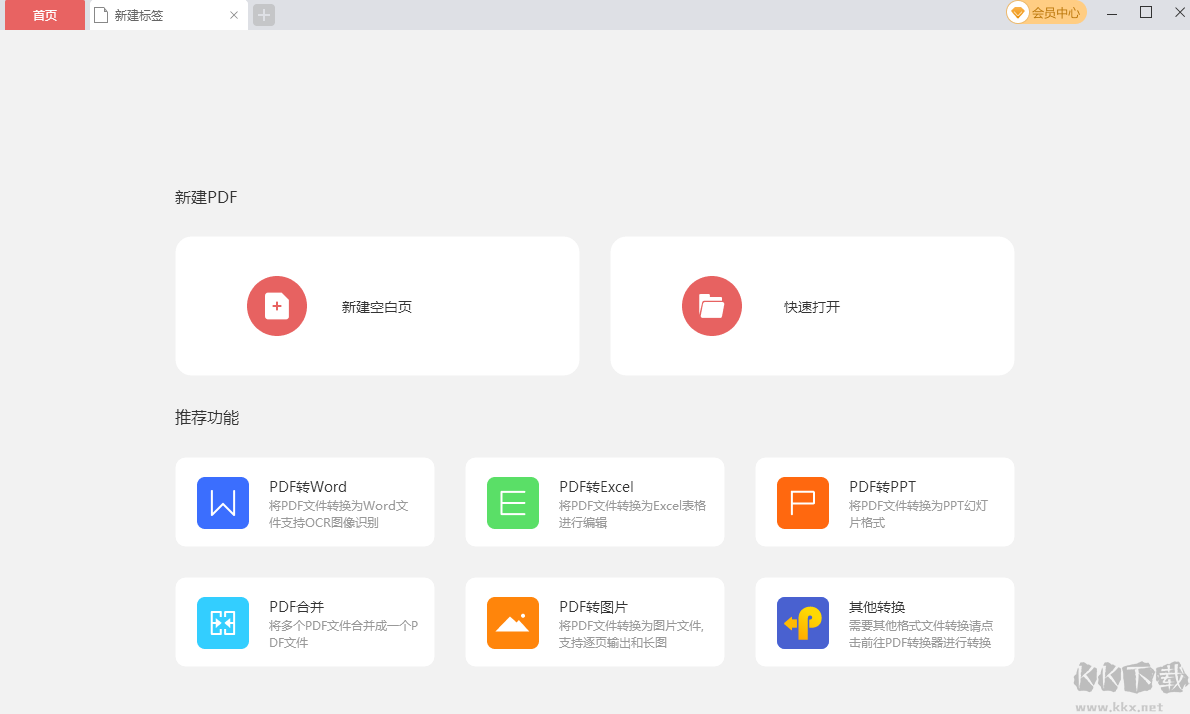Open the 其他转换 converter icon
Image resolution: width=1190 pixels, height=714 pixels.
click(x=802, y=622)
